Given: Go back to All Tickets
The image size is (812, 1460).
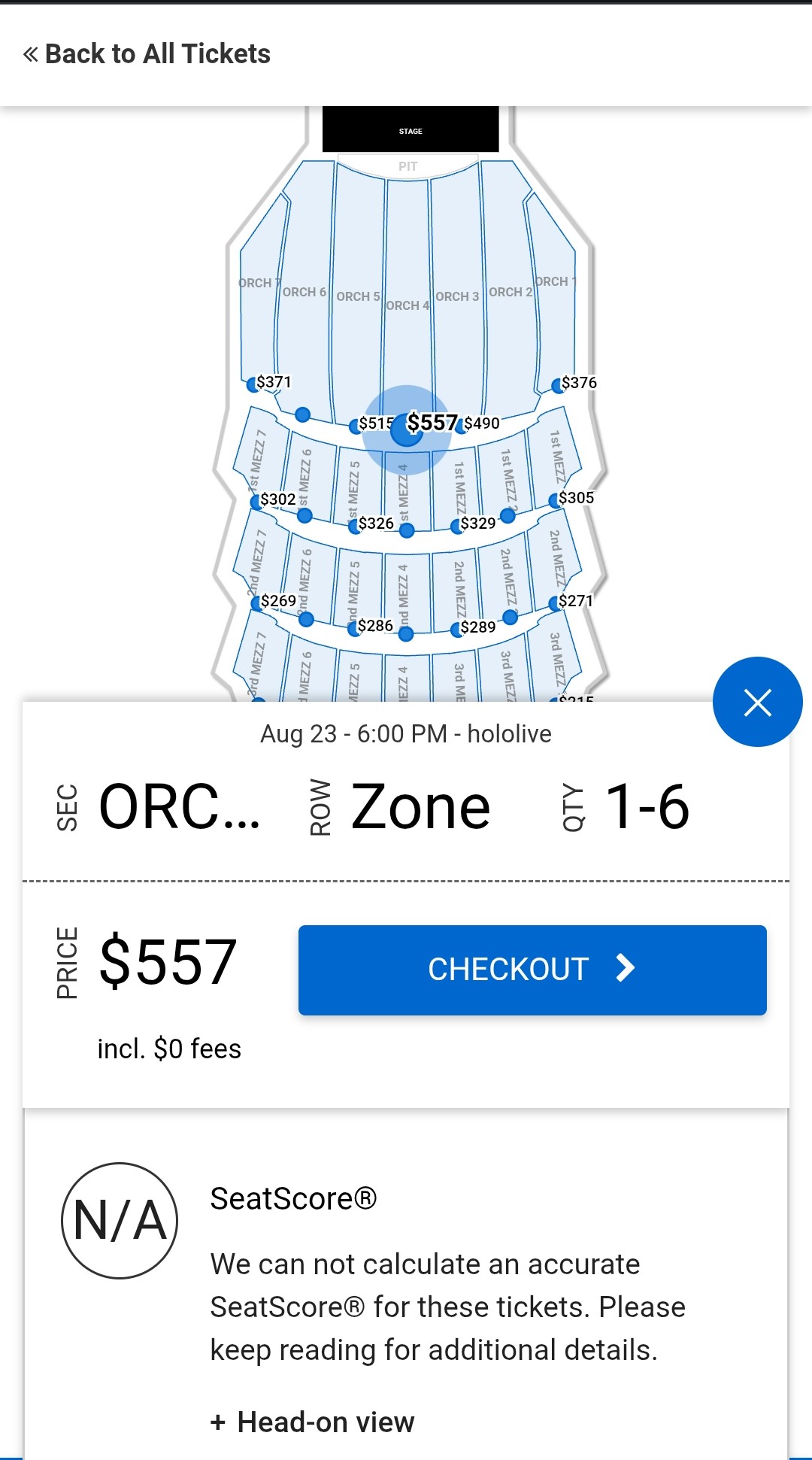Looking at the screenshot, I should pyautogui.click(x=147, y=54).
